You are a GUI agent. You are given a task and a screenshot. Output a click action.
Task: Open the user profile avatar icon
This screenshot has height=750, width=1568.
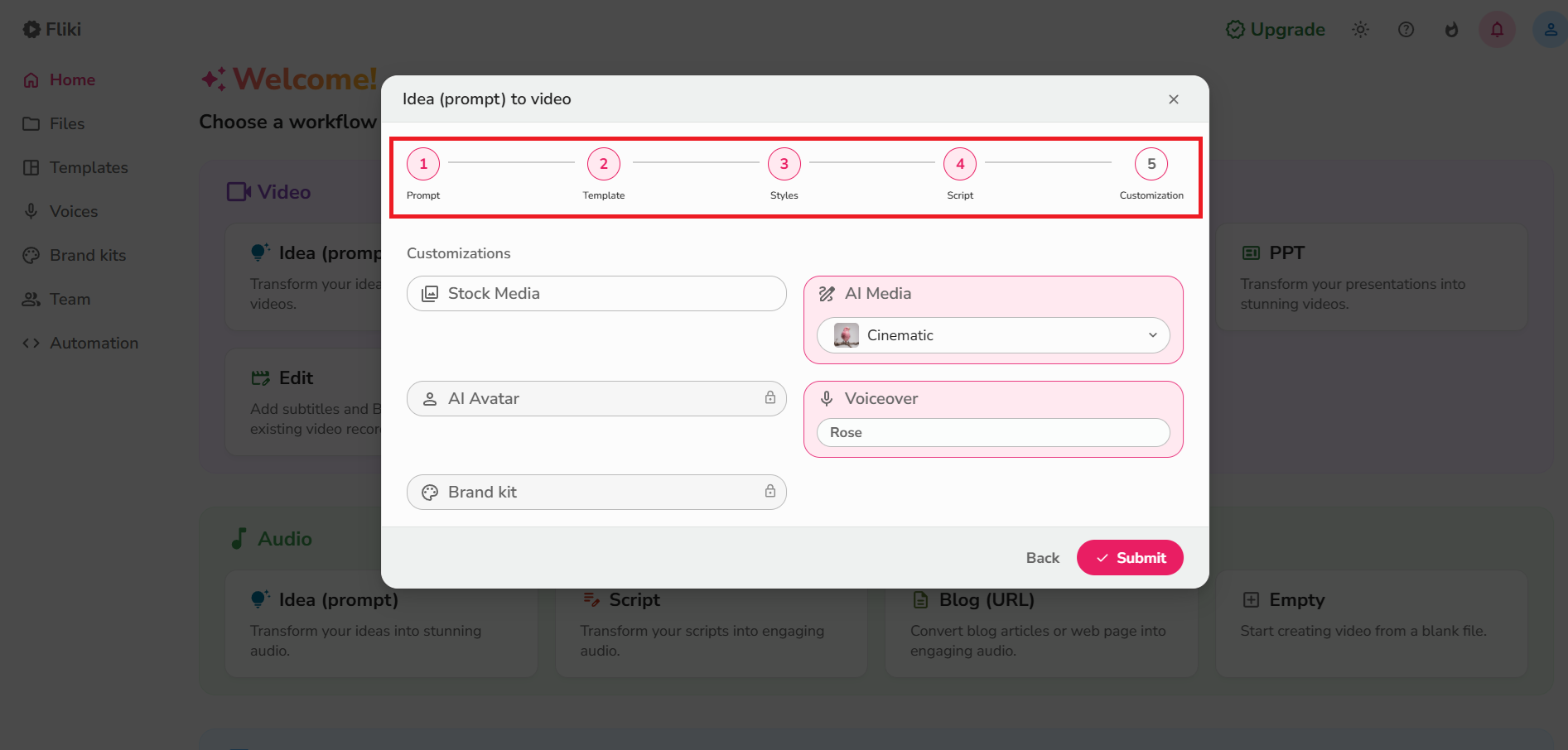(x=1549, y=30)
